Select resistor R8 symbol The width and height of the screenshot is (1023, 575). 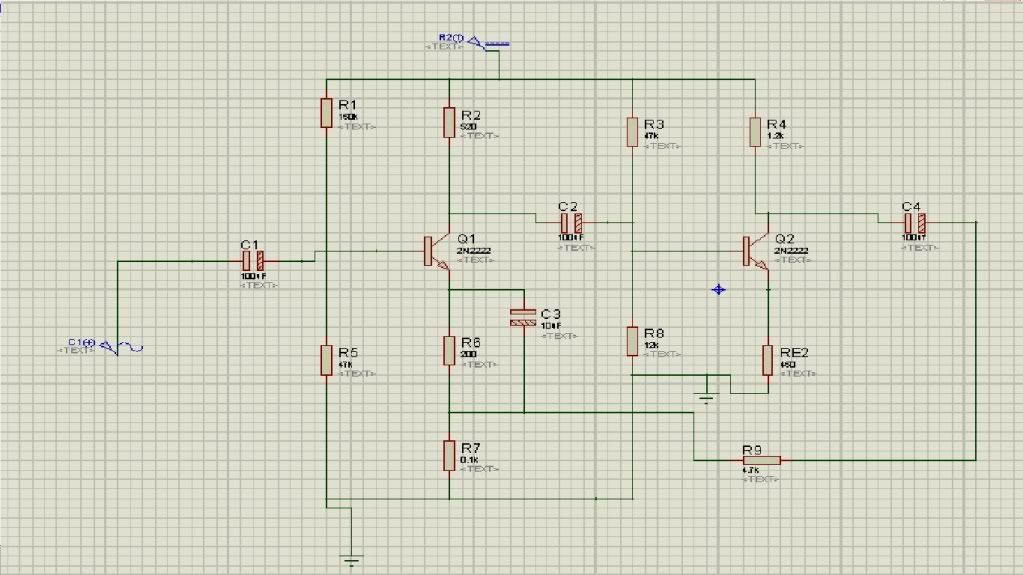(632, 341)
